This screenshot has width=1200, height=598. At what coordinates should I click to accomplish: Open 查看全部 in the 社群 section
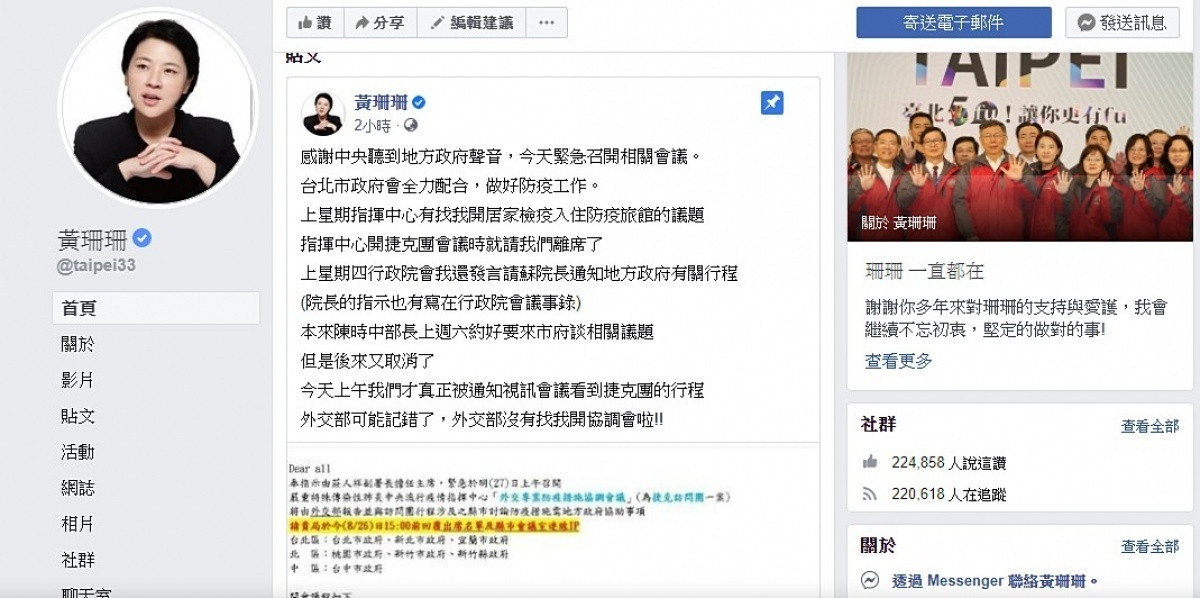click(1150, 426)
